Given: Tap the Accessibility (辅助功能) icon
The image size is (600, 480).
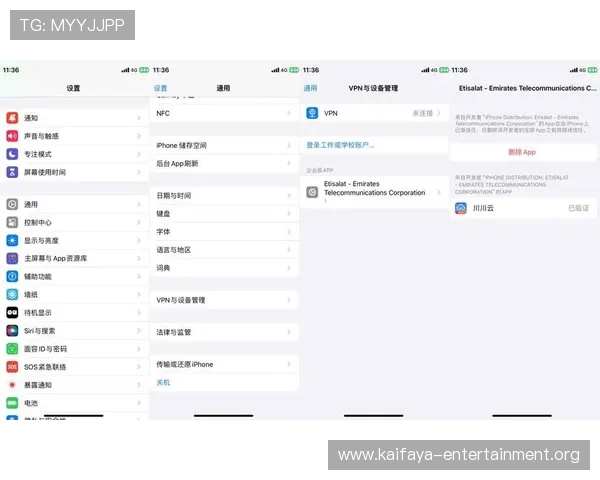Looking at the screenshot, I should 12,276.
